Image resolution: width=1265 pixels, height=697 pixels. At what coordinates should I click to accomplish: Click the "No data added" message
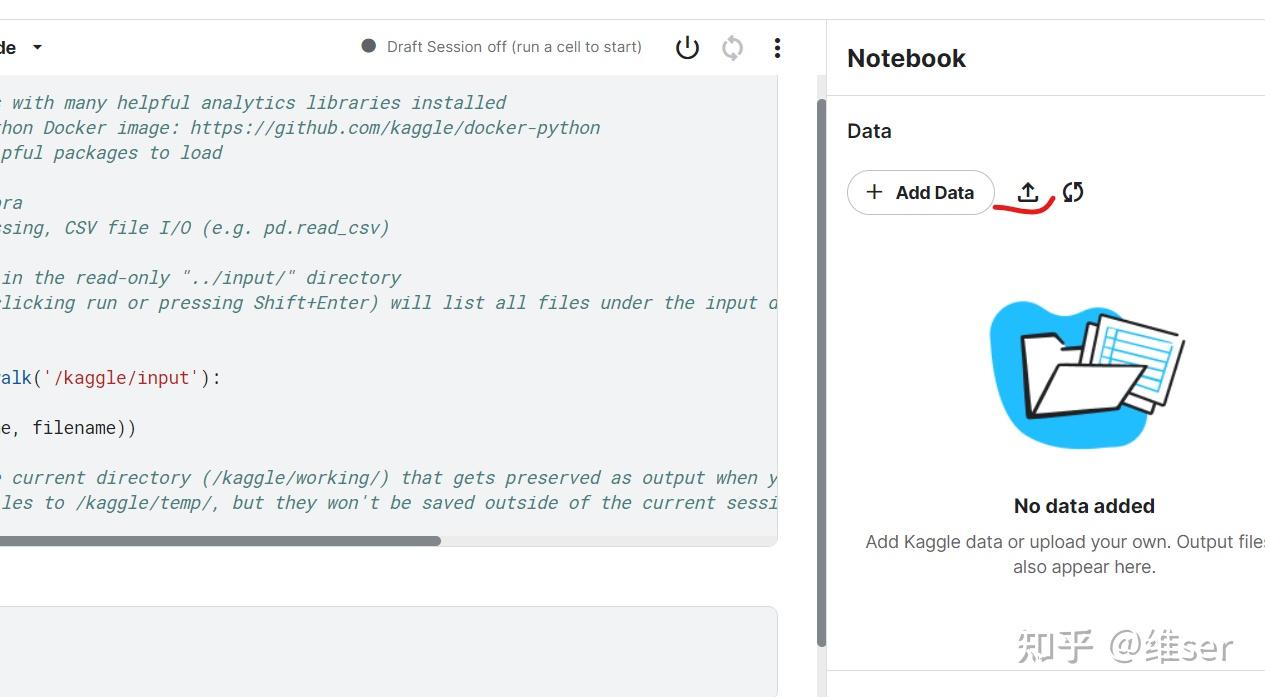click(x=1084, y=506)
